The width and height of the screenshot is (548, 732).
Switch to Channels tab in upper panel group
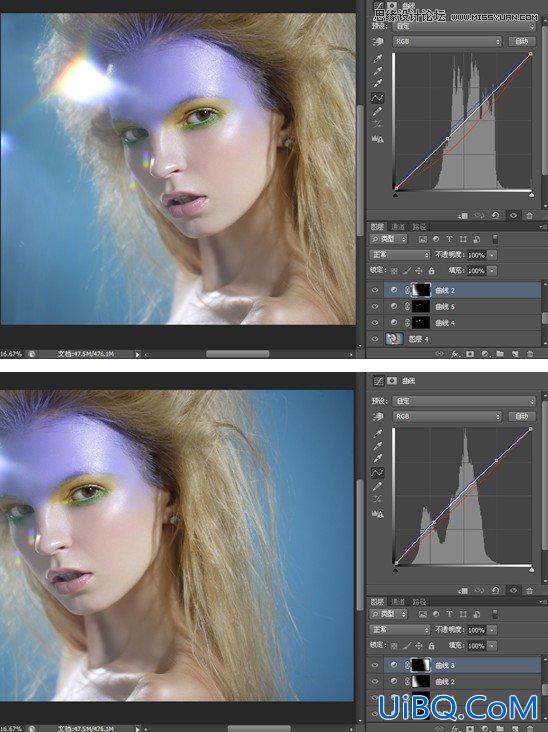click(x=398, y=226)
